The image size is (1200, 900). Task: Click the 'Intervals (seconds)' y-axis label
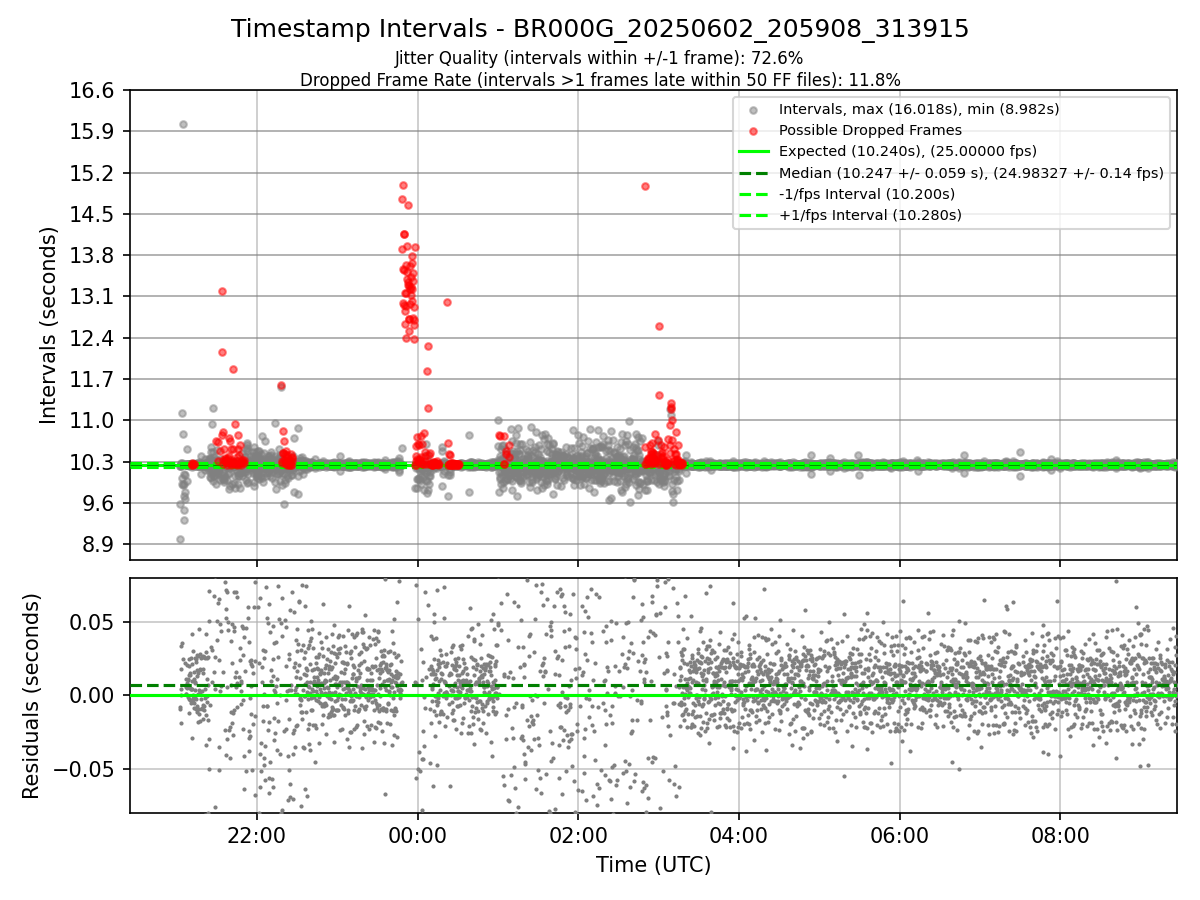point(48,324)
